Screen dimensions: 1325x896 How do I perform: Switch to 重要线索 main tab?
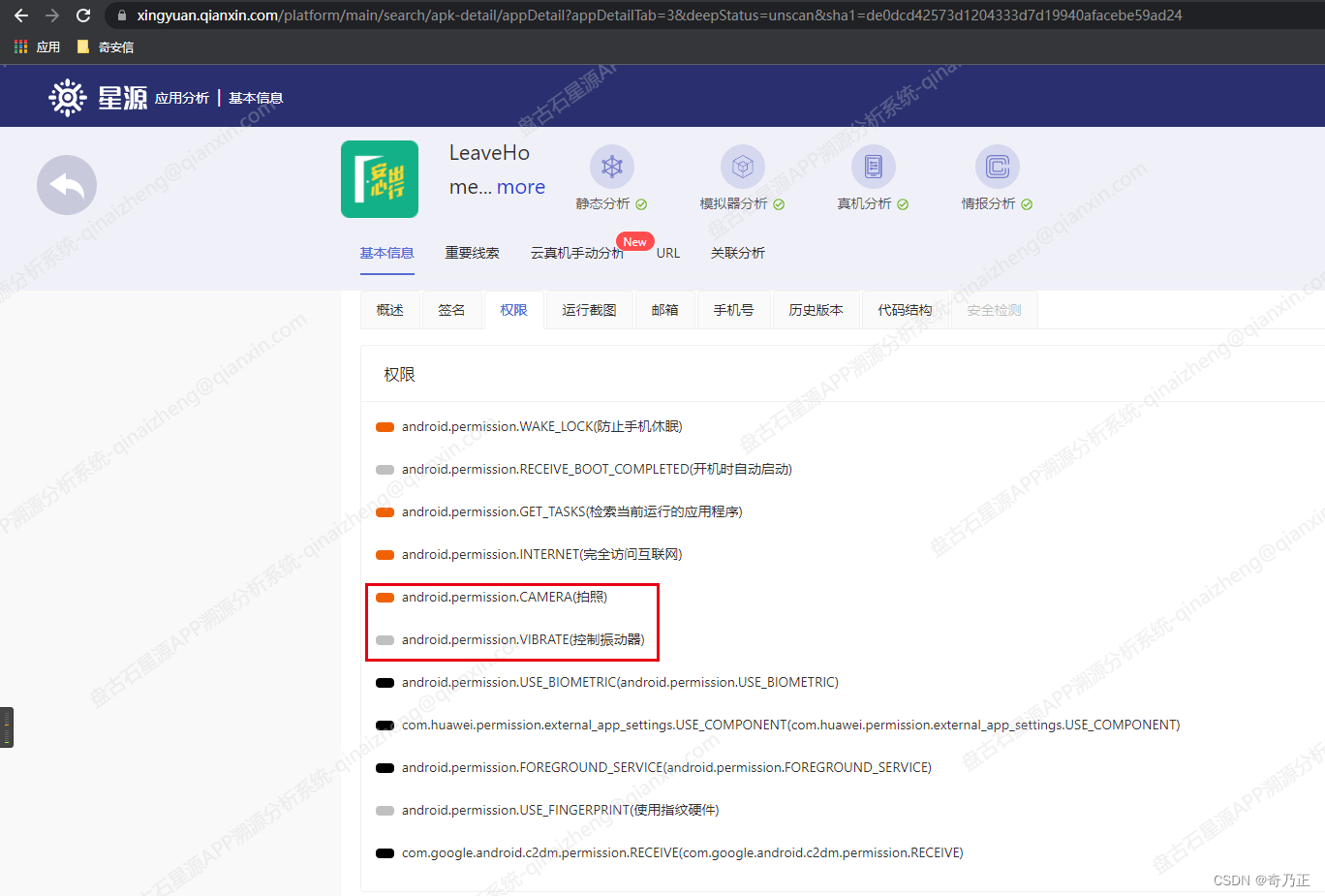473,253
